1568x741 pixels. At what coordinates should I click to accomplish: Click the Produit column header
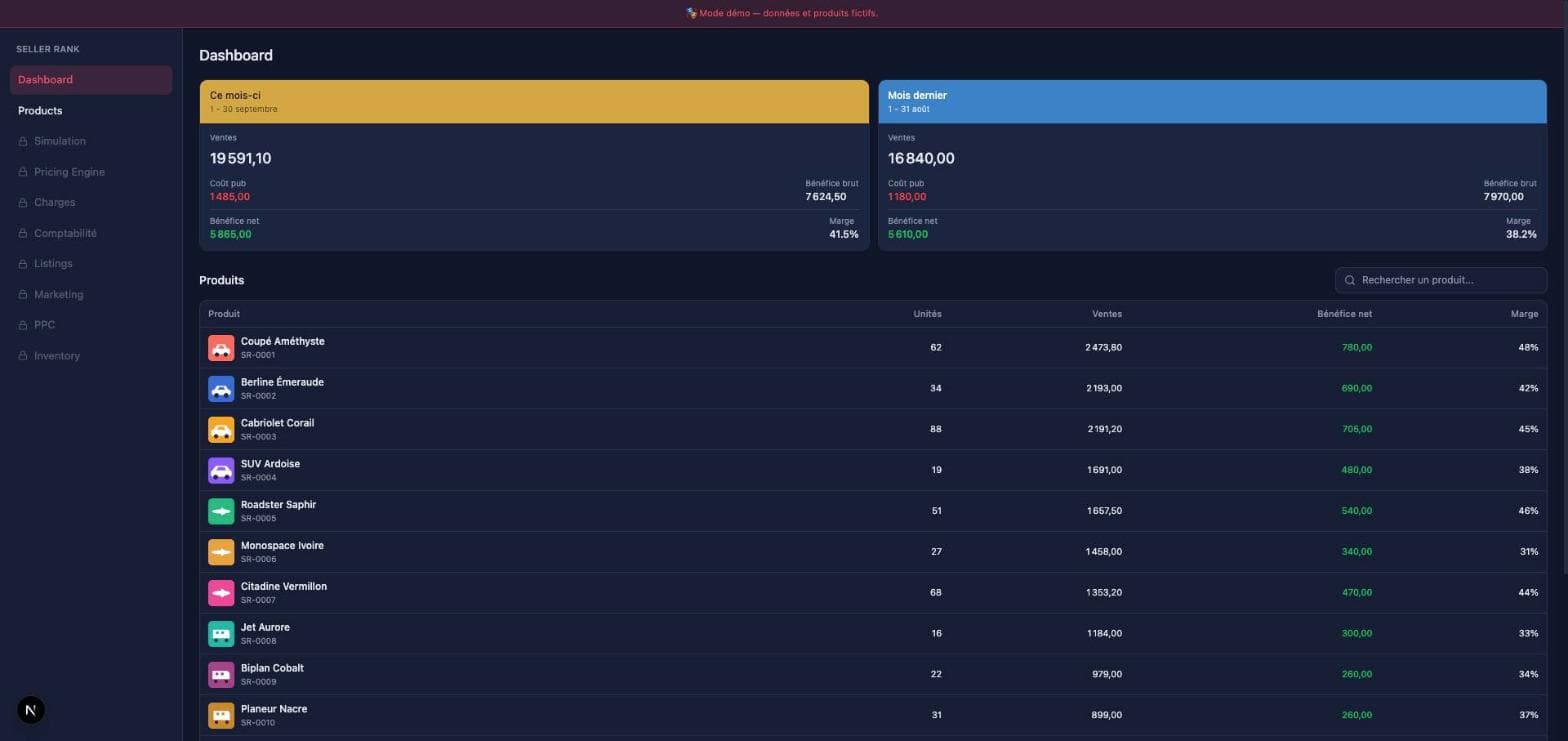[224, 314]
